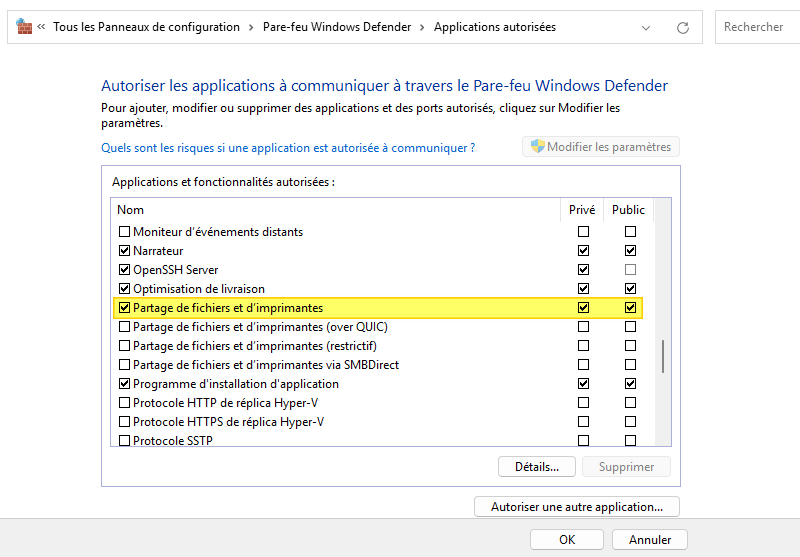Click the back chevrons in the address bar
The width and height of the screenshot is (800, 557).
click(42, 28)
